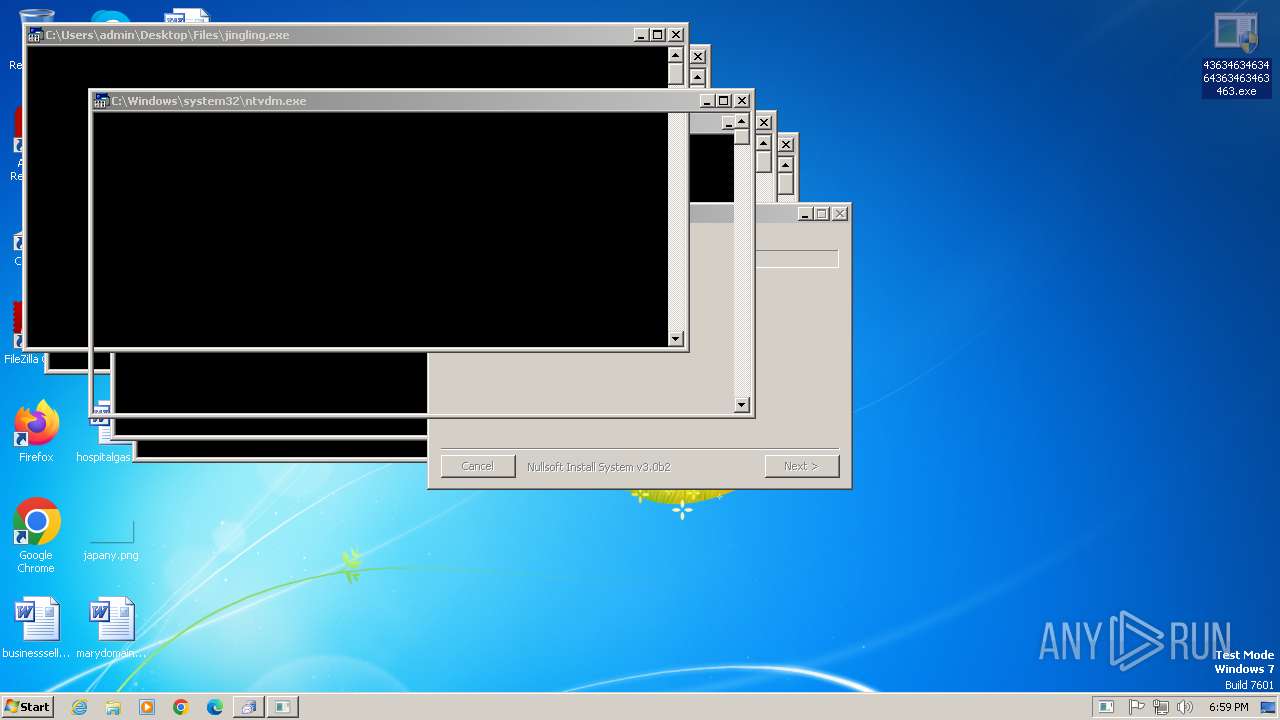
Task: Open the businesssell Word document icon
Action: coord(36,628)
